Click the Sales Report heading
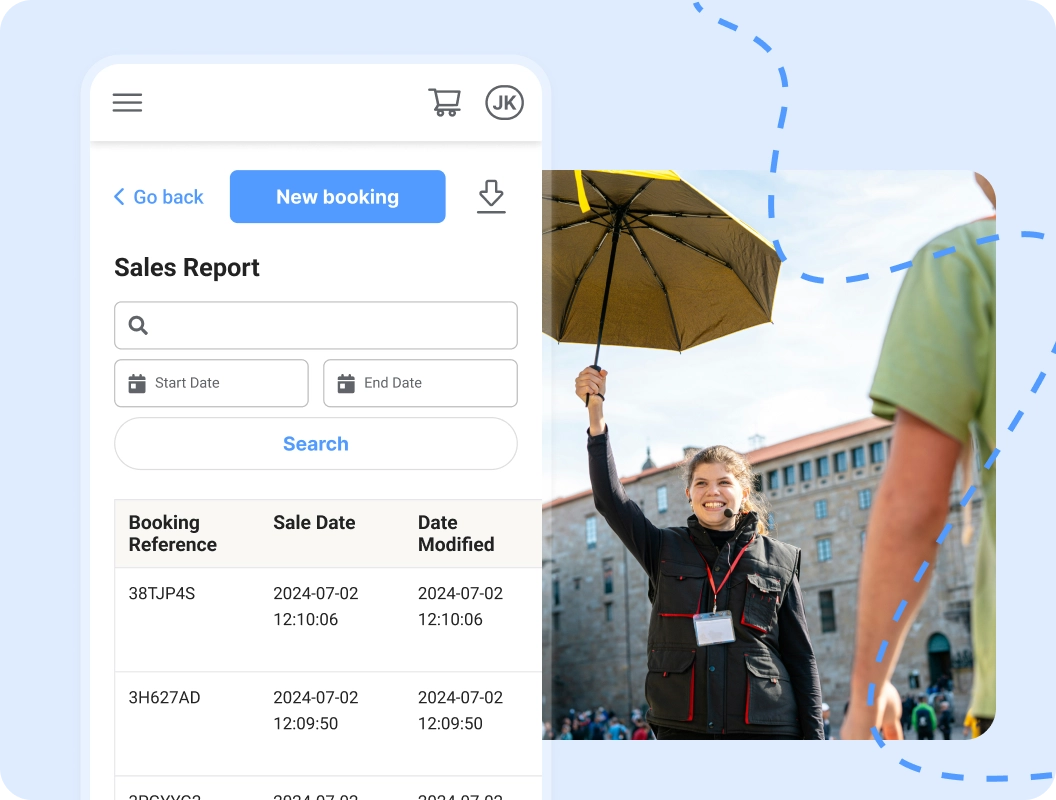Viewport: 1056px width, 800px height. tap(187, 267)
